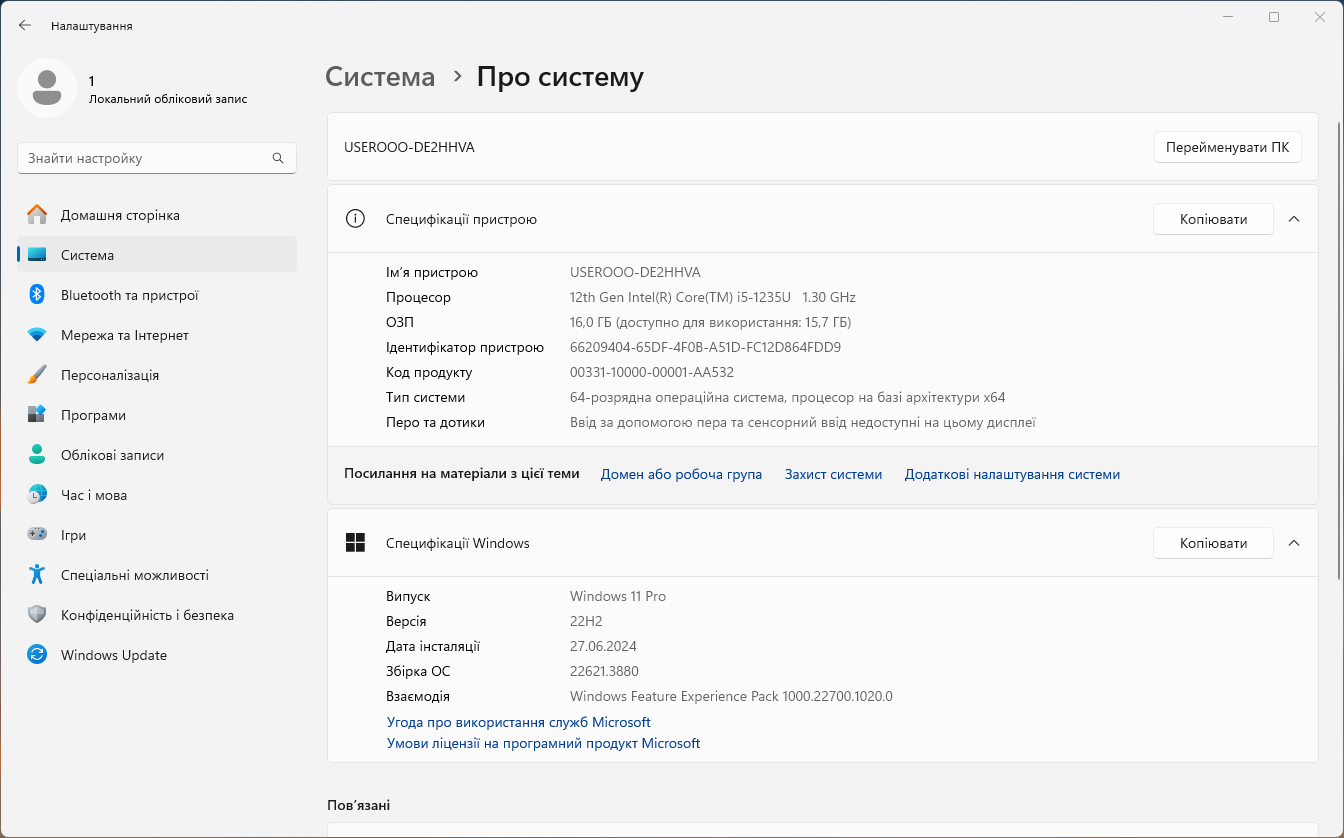Open Угода про використання служб Microsoft
Image resolution: width=1344 pixels, height=838 pixels.
(518, 722)
